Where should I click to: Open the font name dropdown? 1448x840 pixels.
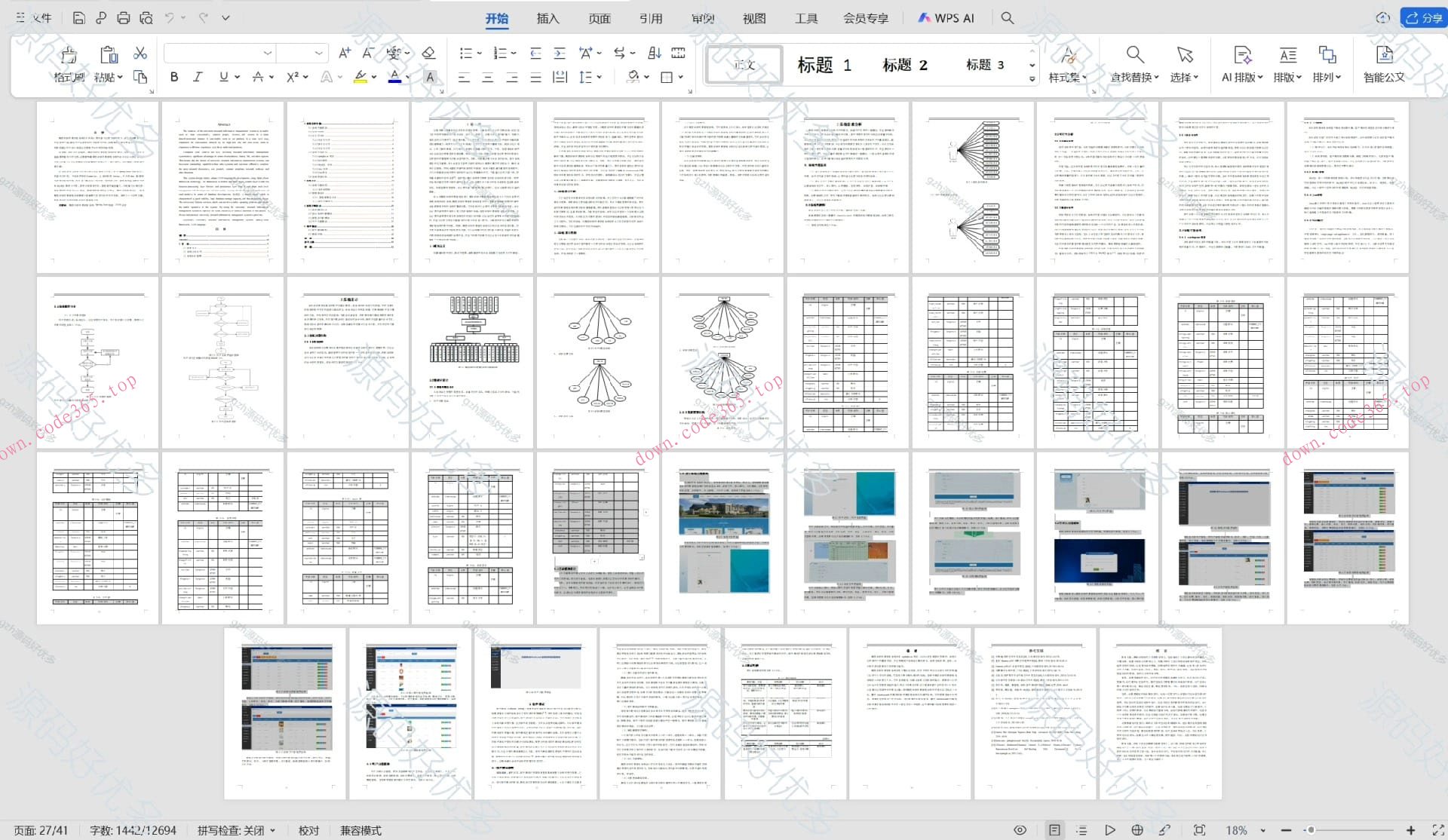click(268, 53)
